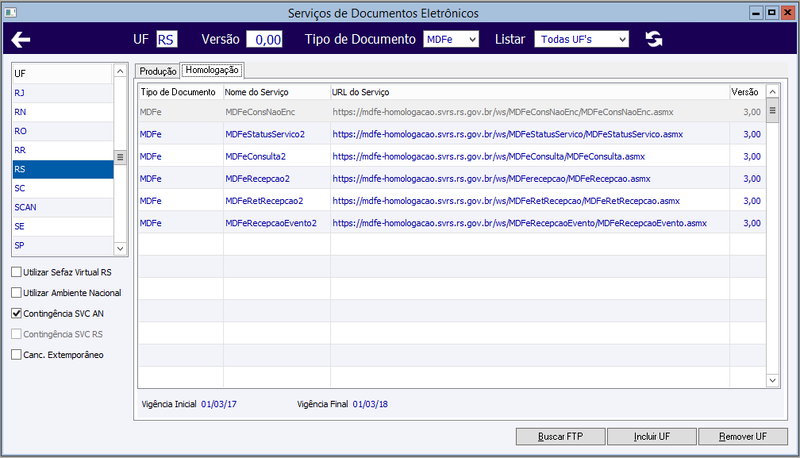The width and height of the screenshot is (800, 458).
Task: Minimize the Serviços de Documentos Eletrônicos window
Action: [x=756, y=13]
